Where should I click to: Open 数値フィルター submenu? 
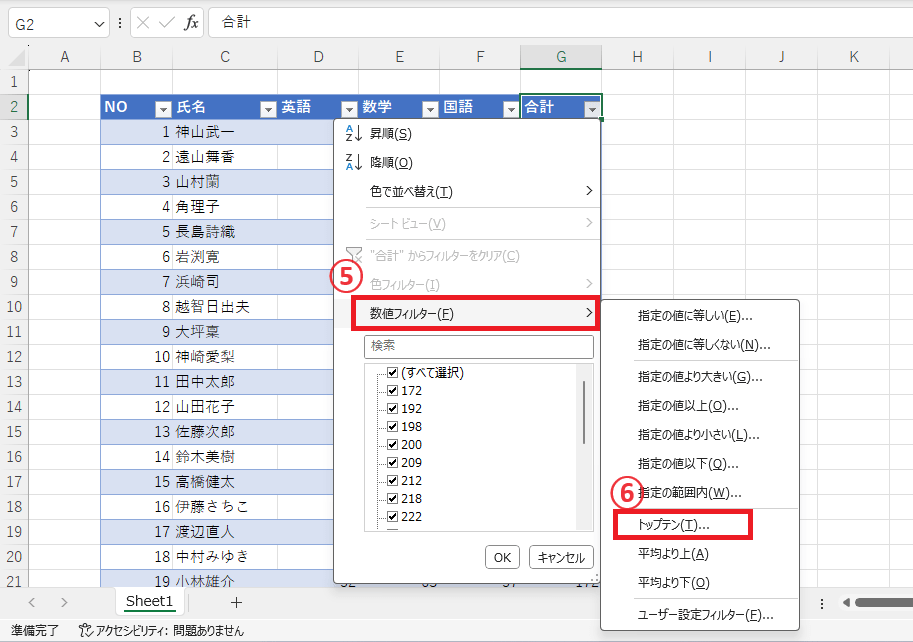(476, 314)
